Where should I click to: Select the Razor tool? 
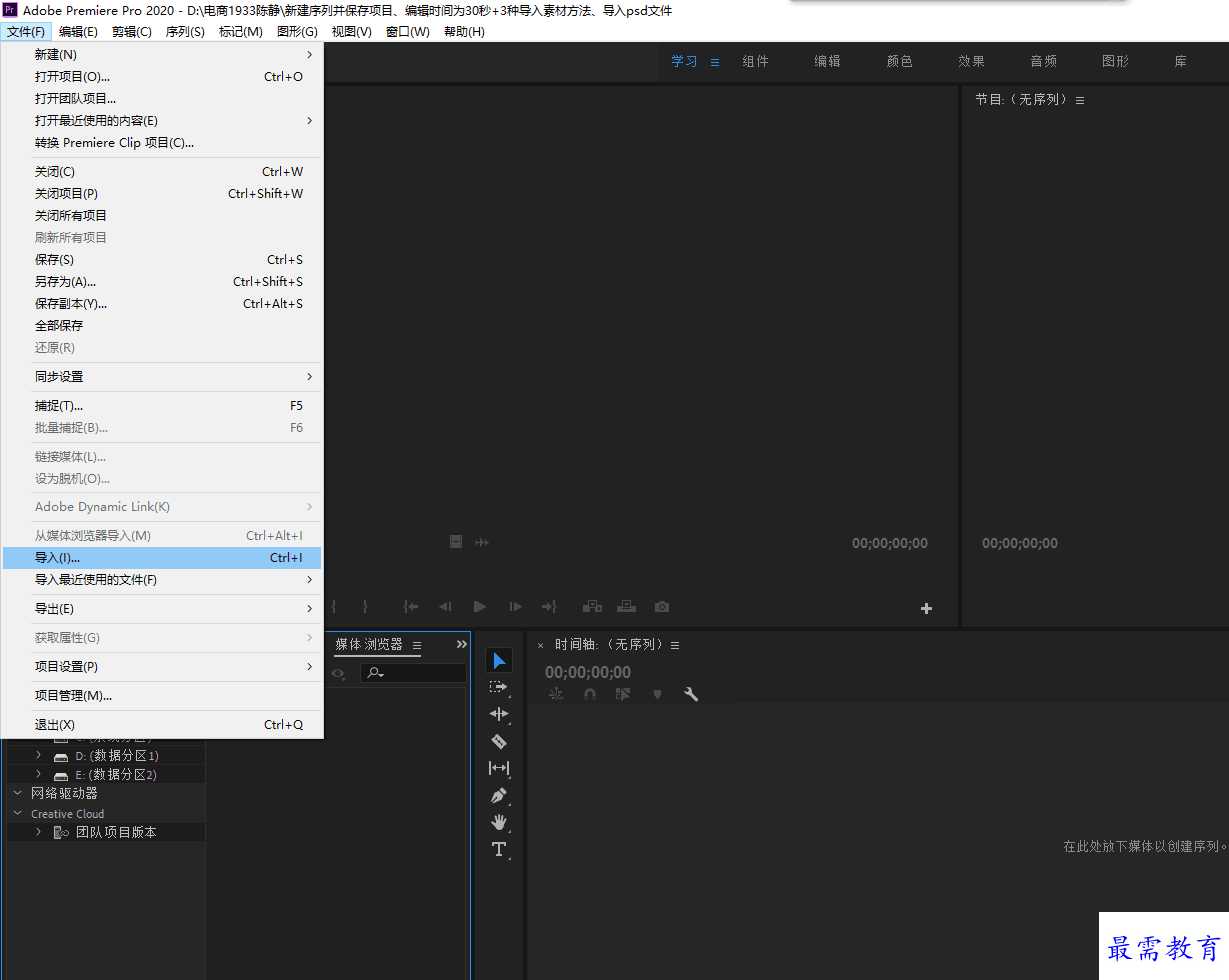[x=499, y=741]
